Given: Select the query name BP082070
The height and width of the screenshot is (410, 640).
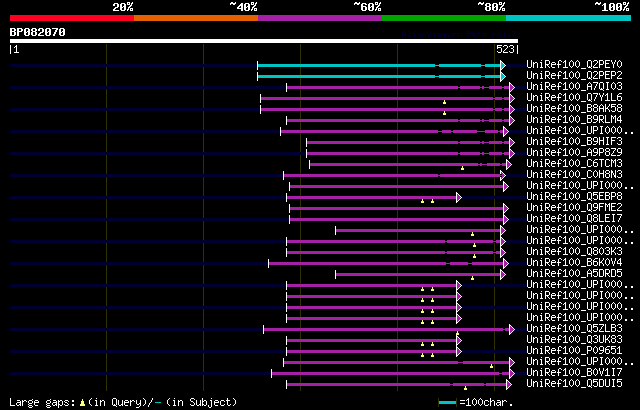Looking at the screenshot, I should point(38,32).
